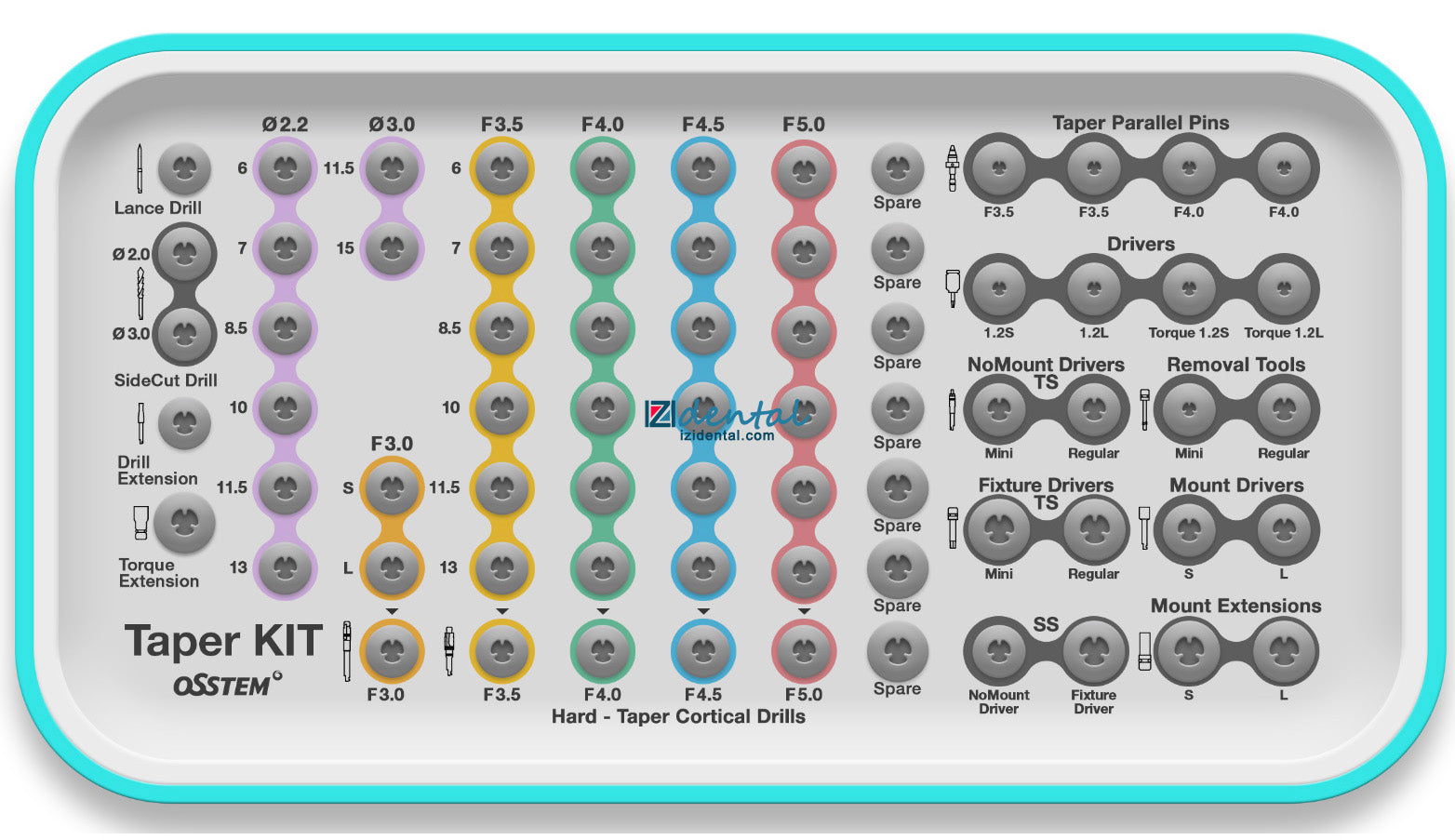Open the izidental.com link
Viewport: 1455px width, 840px height.
click(x=727, y=435)
